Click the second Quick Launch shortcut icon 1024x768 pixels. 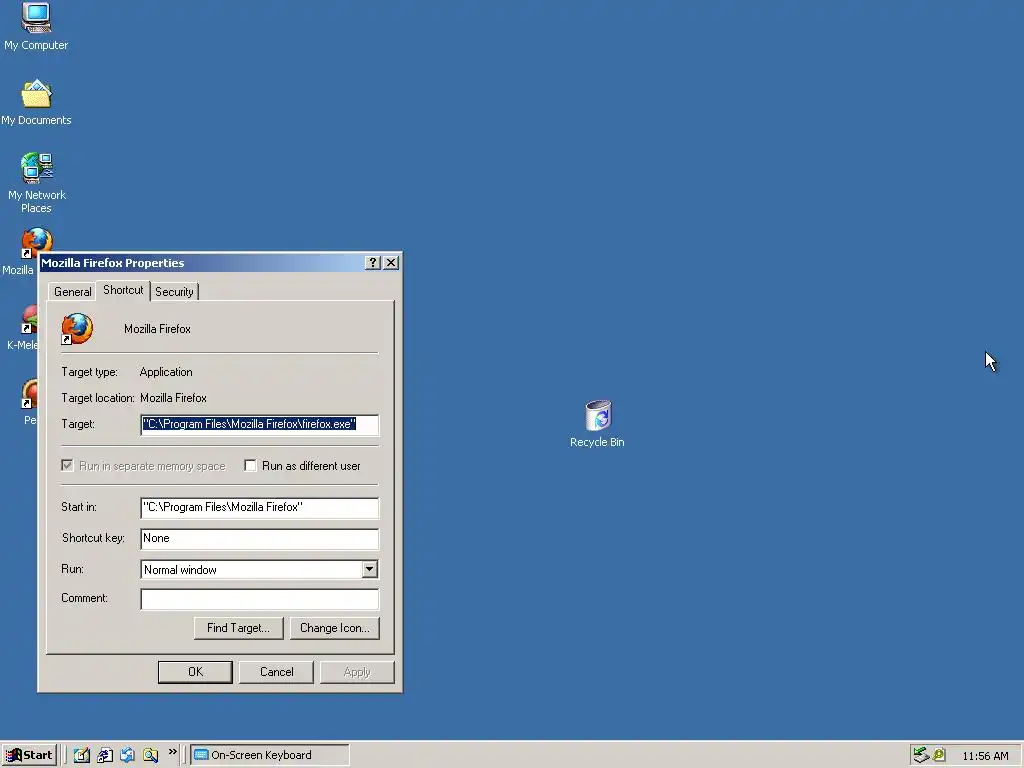pos(104,755)
